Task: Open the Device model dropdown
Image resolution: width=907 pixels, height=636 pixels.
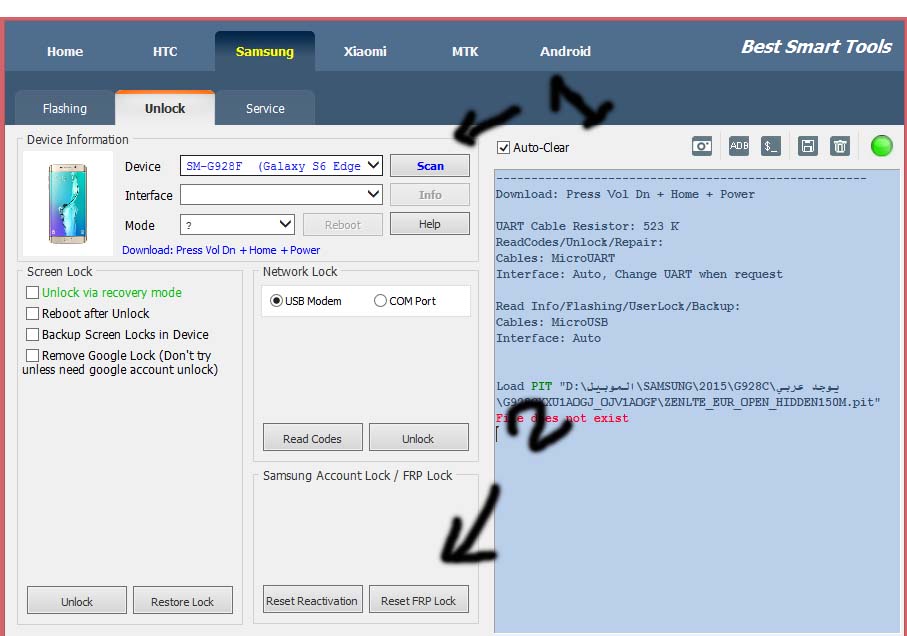Action: [281, 166]
